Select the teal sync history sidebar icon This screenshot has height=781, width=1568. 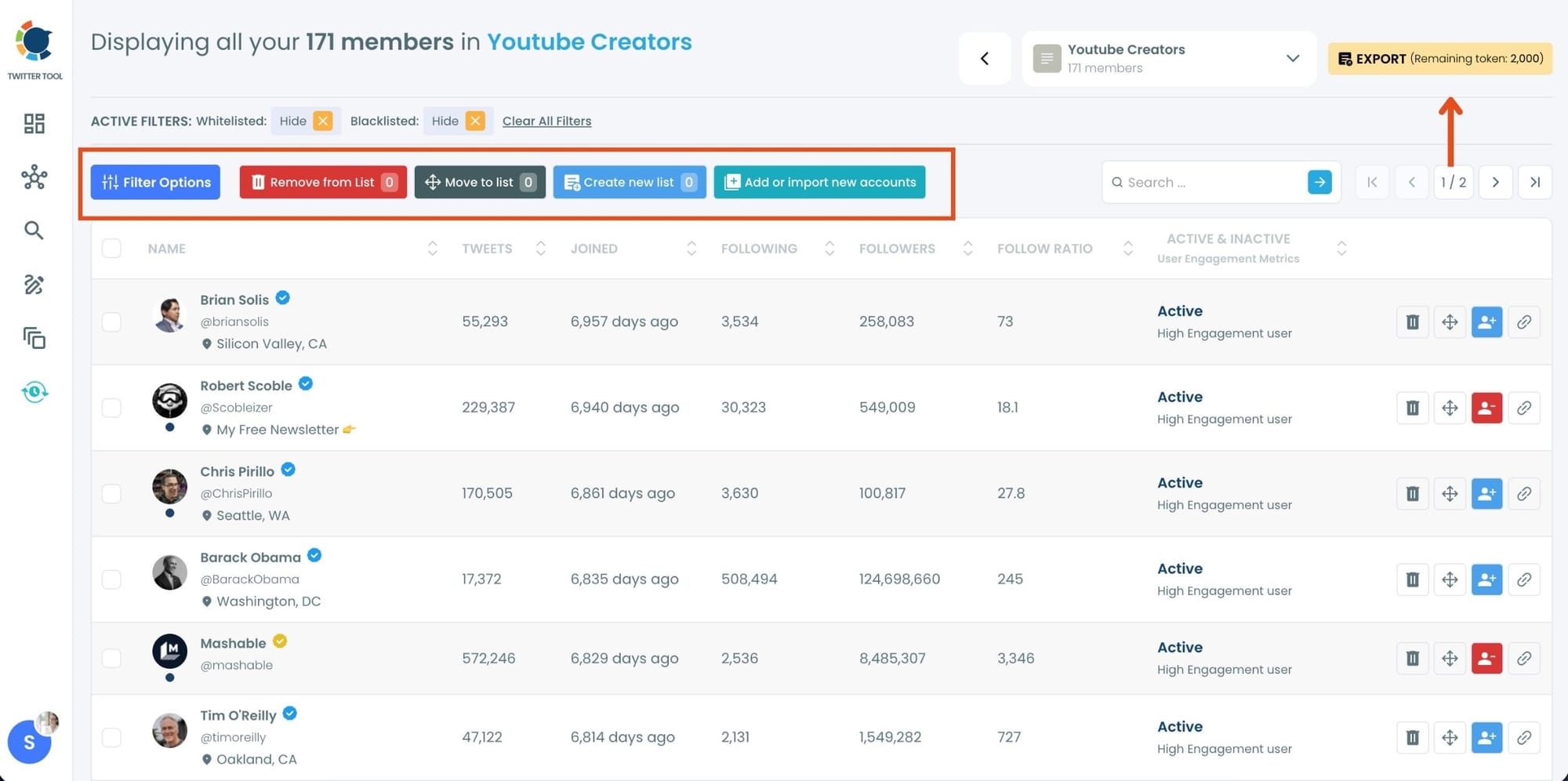[x=34, y=392]
